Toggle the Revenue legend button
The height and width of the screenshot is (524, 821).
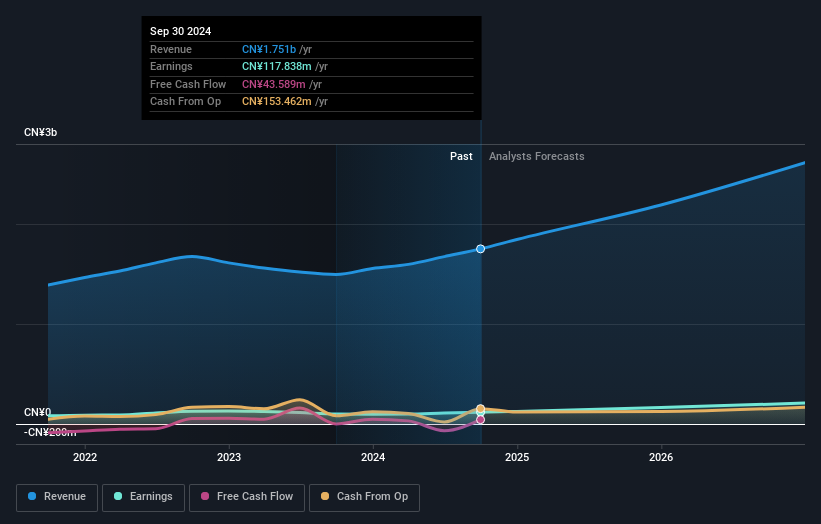(57, 497)
